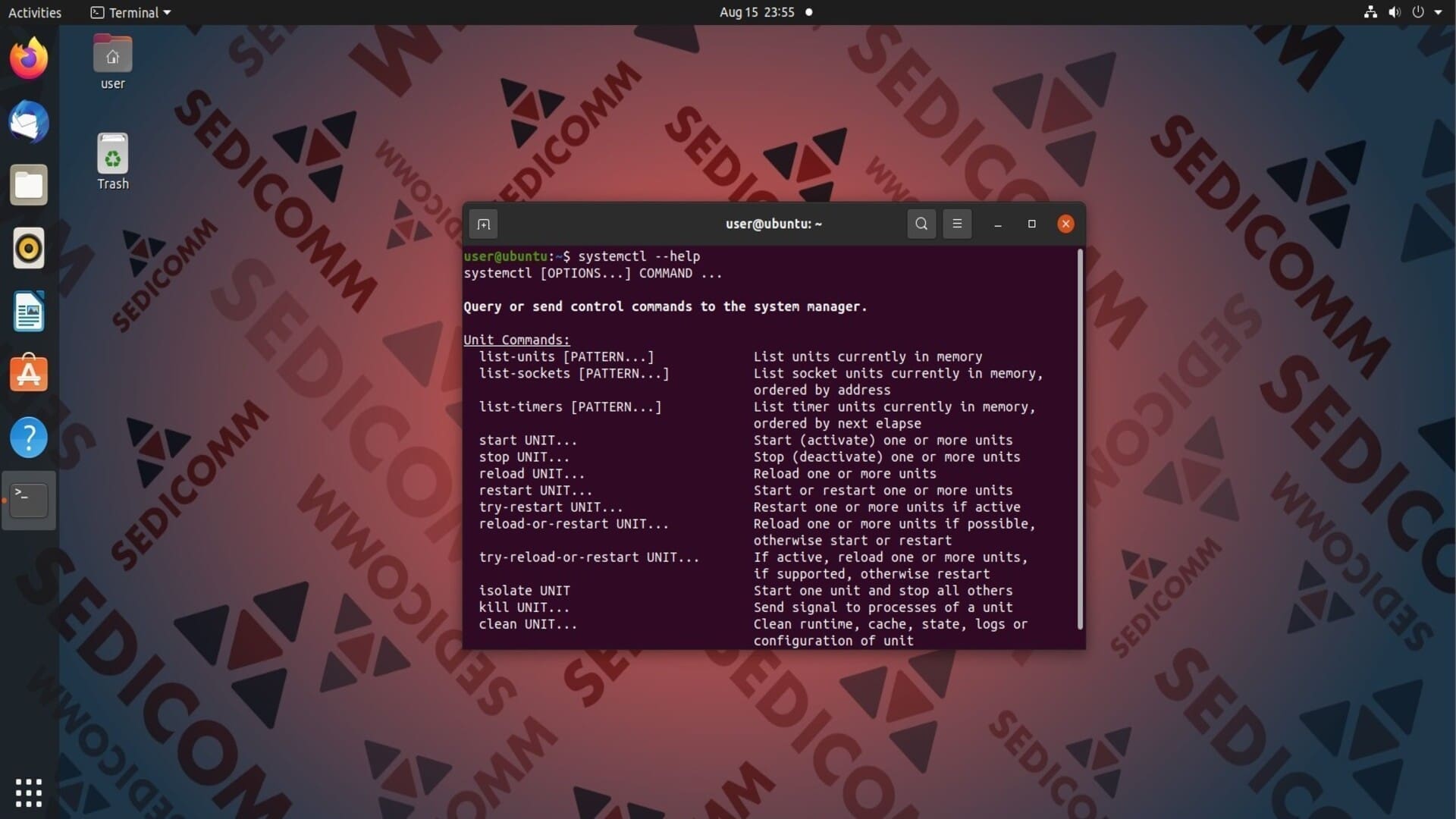Click 'Start (activate) one or more units'
This screenshot has height=819, width=1456.
883,440
